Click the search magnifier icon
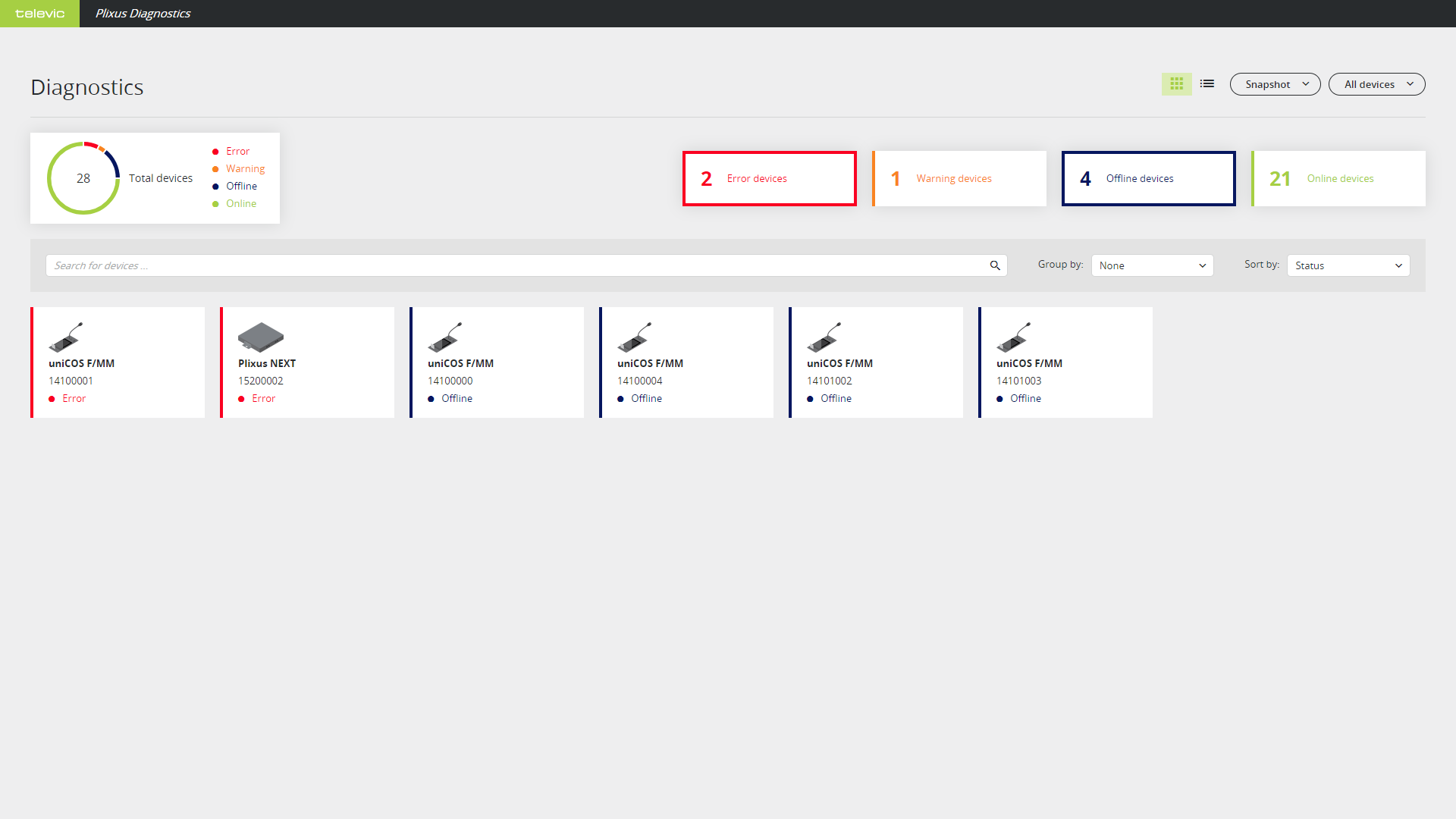Image resolution: width=1456 pixels, height=819 pixels. coord(995,265)
